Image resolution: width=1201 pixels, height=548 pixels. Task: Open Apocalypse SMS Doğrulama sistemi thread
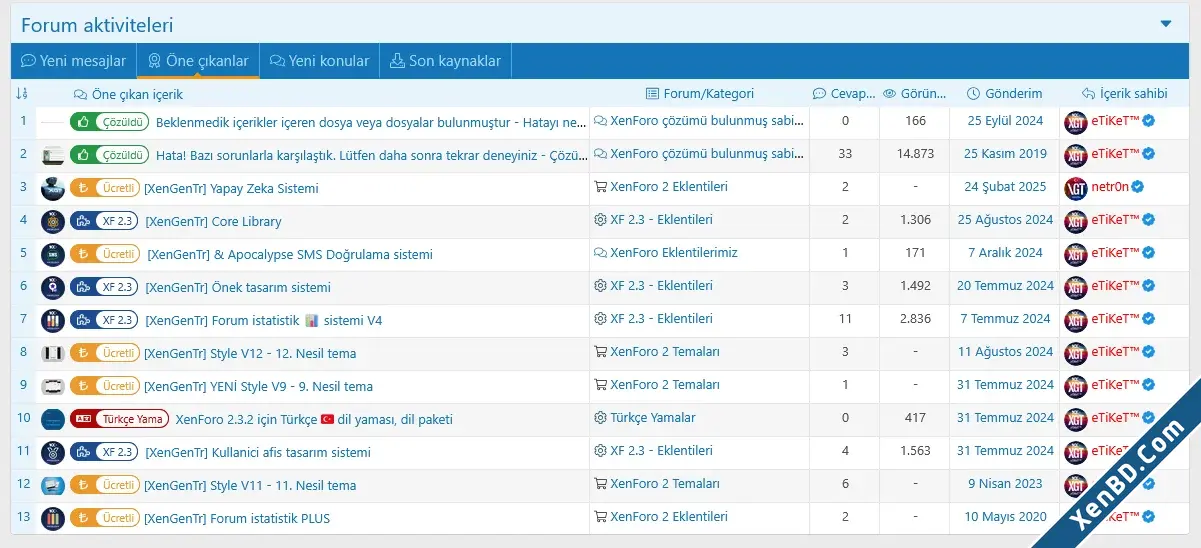coord(290,254)
